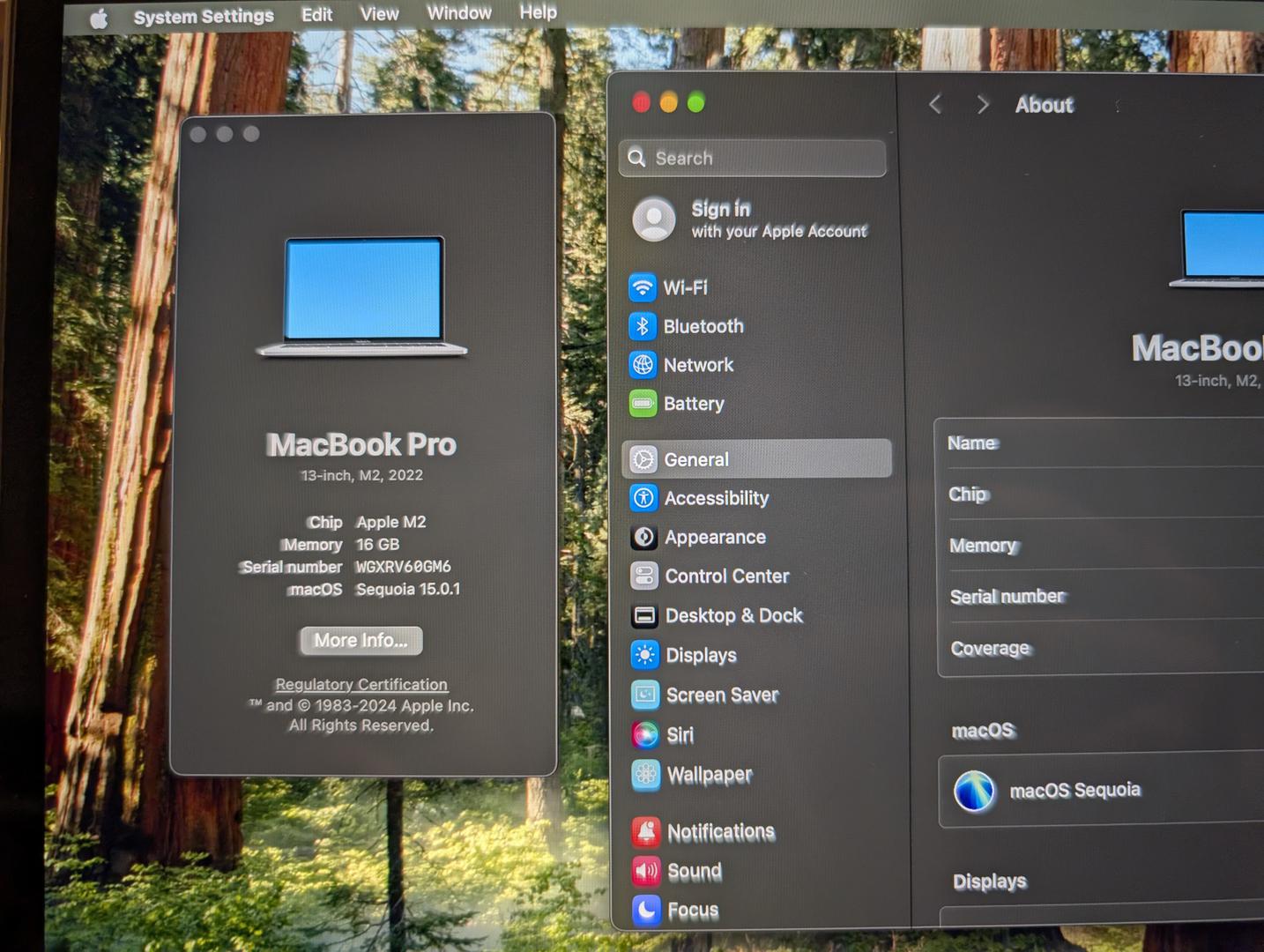Click the Desktop & Dock icon
Viewport: 1264px width, 952px height.
pyautogui.click(x=644, y=615)
